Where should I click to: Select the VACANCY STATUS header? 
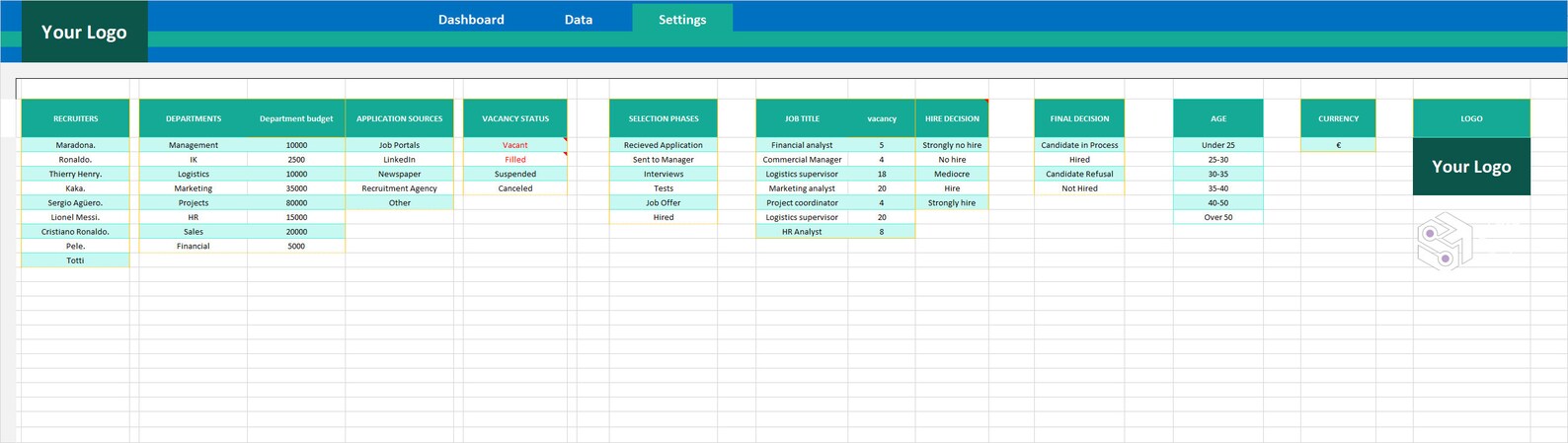pyautogui.click(x=515, y=118)
